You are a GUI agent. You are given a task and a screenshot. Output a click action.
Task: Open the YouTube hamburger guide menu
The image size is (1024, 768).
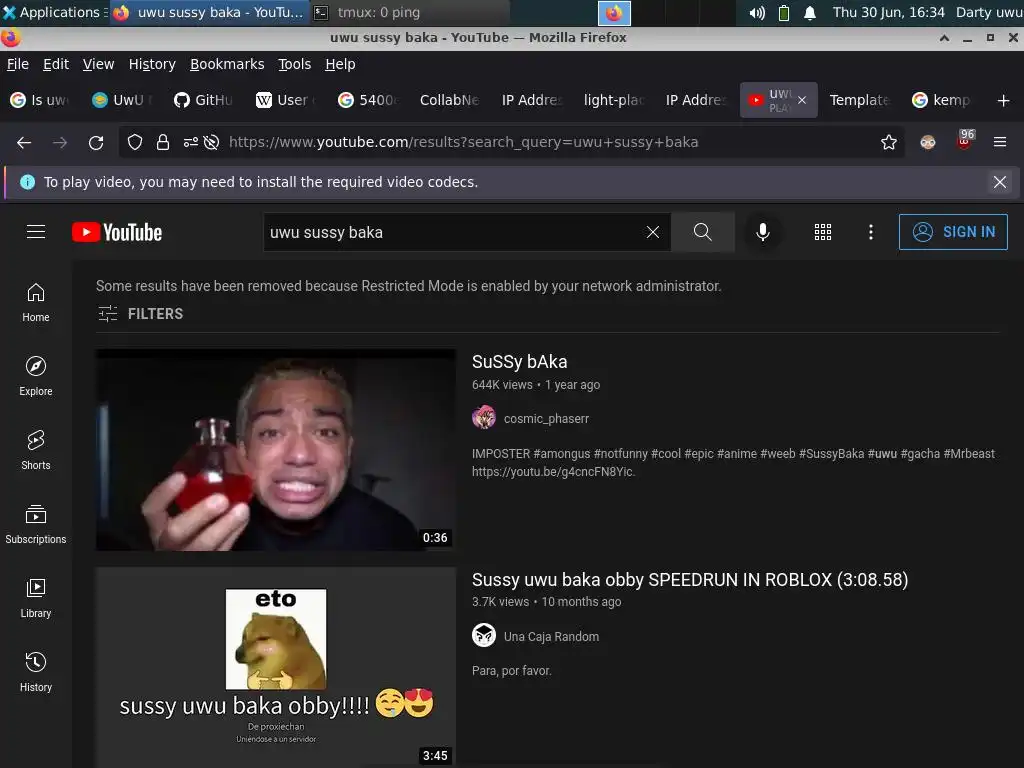(36, 232)
